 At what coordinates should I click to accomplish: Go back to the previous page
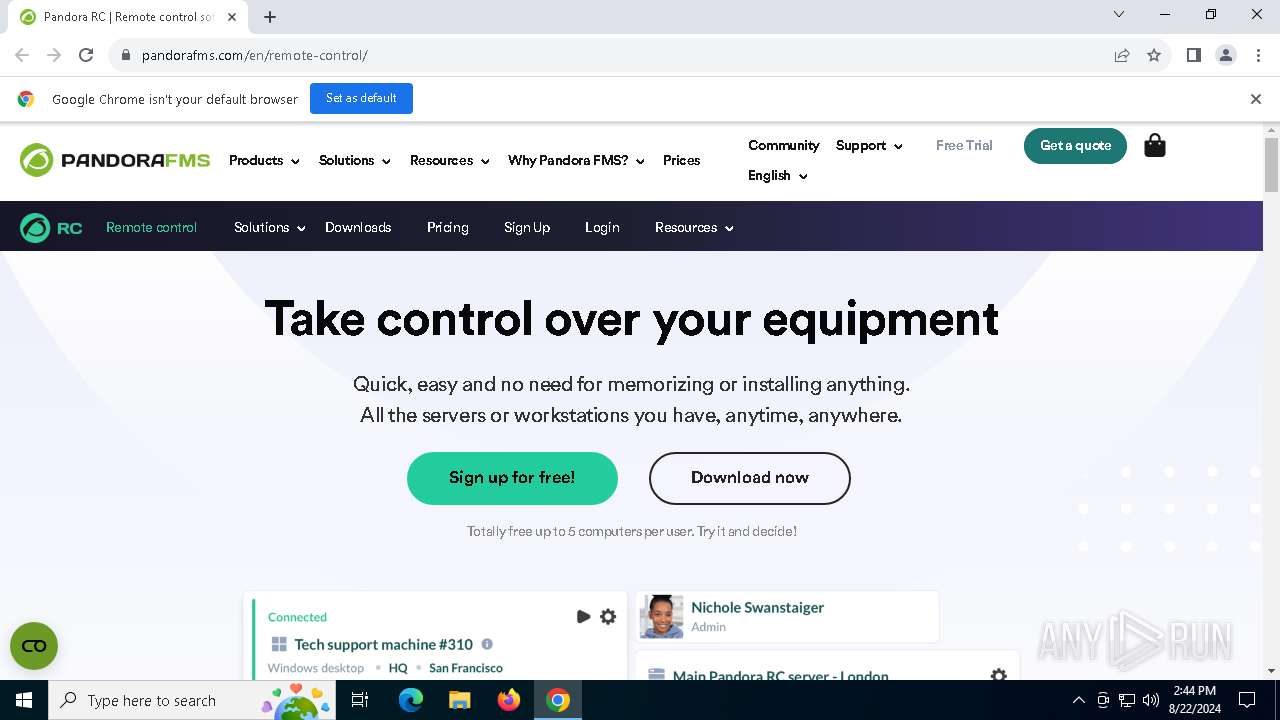point(22,55)
